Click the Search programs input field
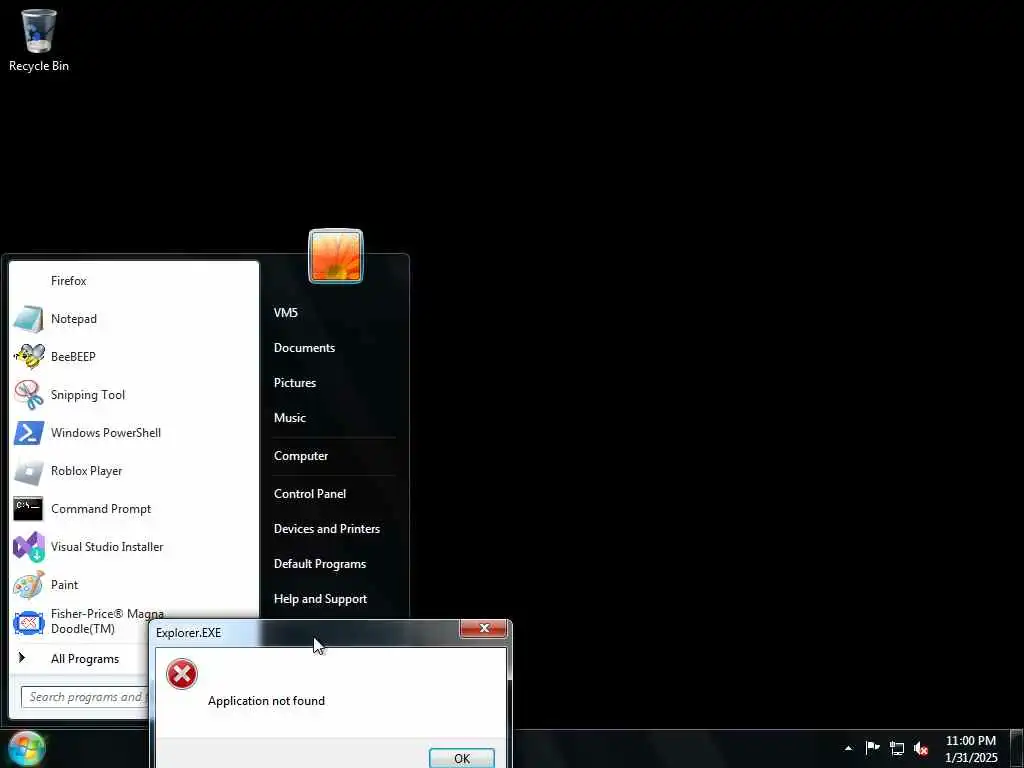 [84, 697]
